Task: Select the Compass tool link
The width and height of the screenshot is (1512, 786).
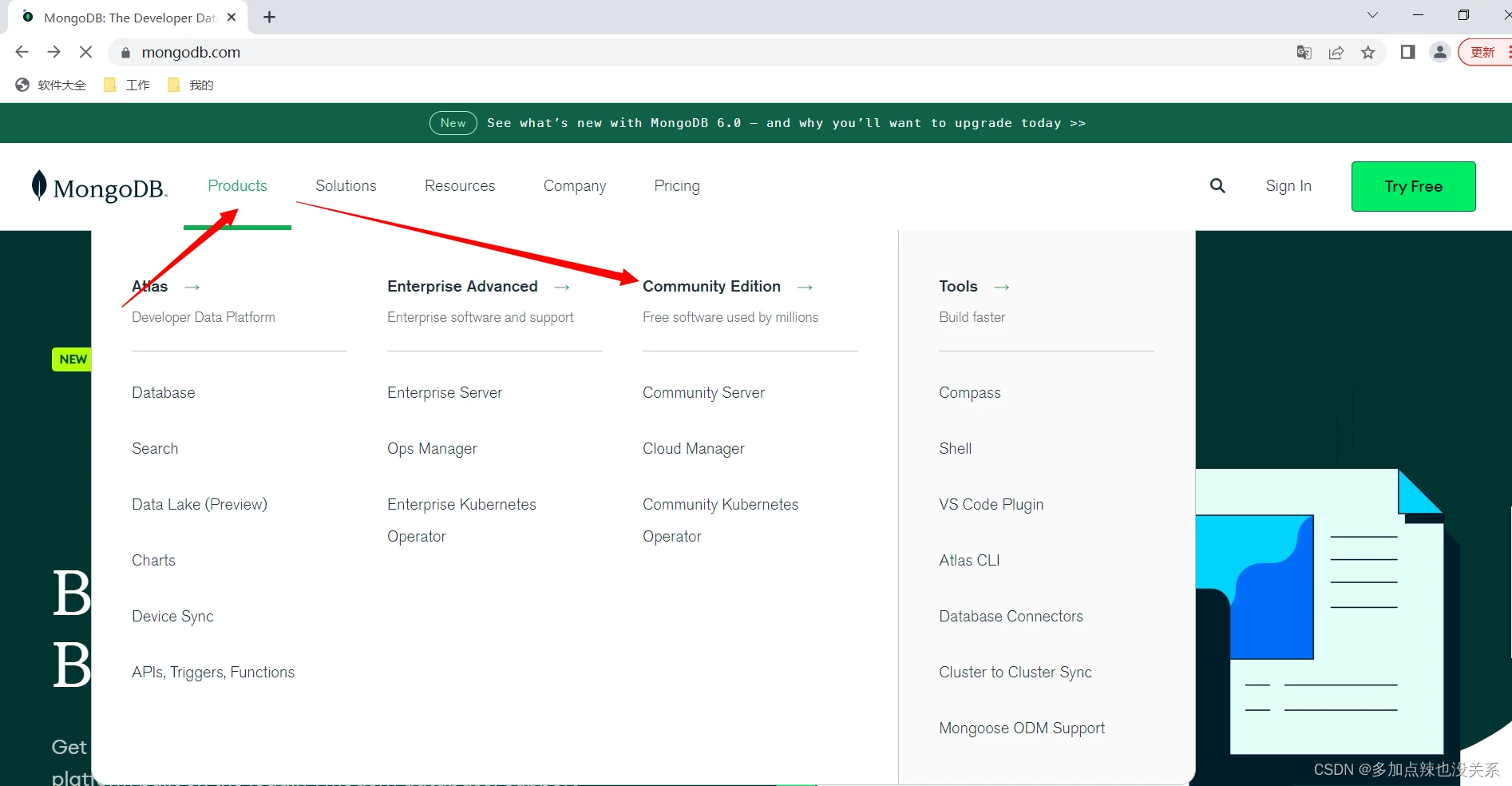Action: (x=969, y=393)
